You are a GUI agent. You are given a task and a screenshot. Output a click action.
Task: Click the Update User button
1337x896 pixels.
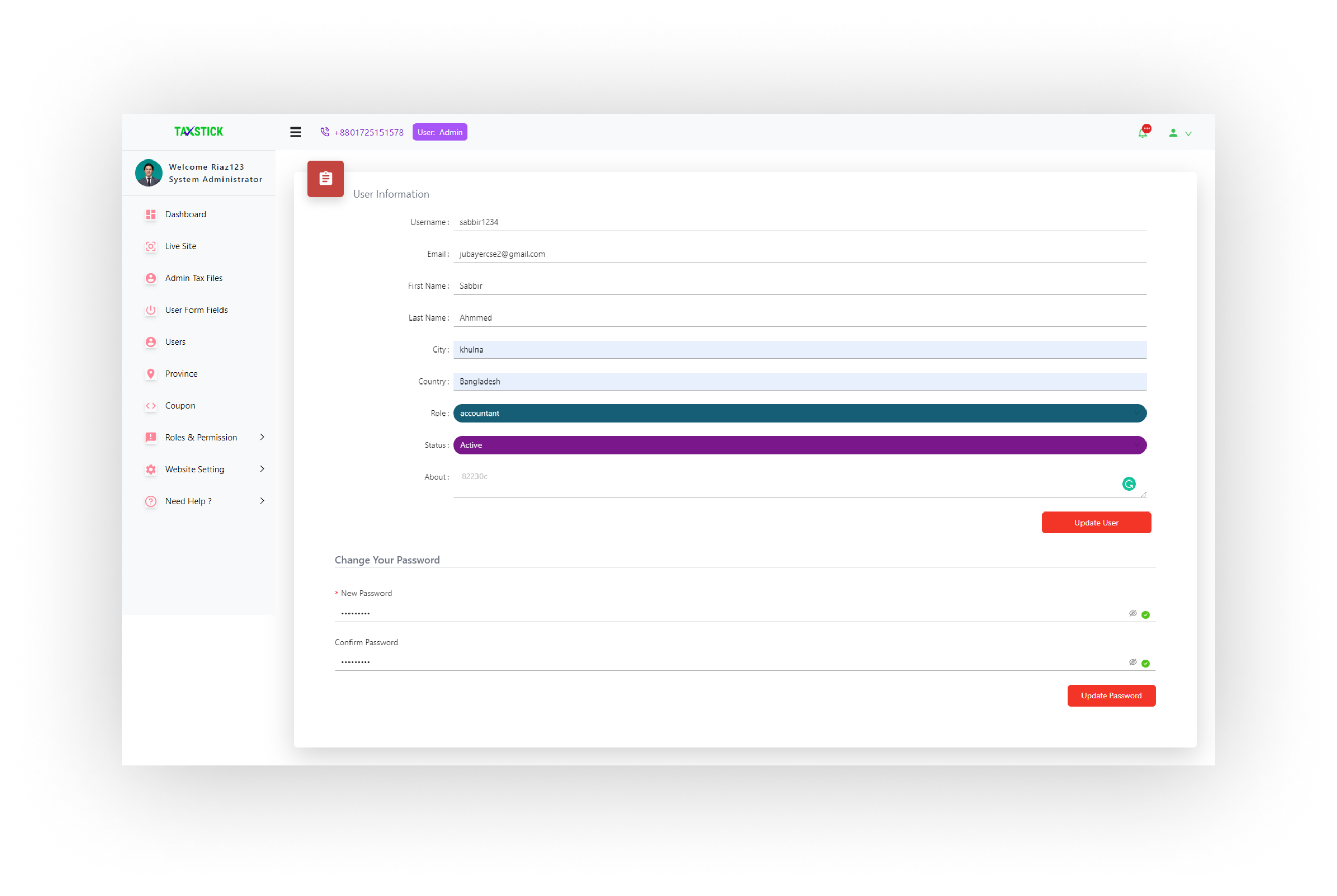pyautogui.click(x=1096, y=522)
